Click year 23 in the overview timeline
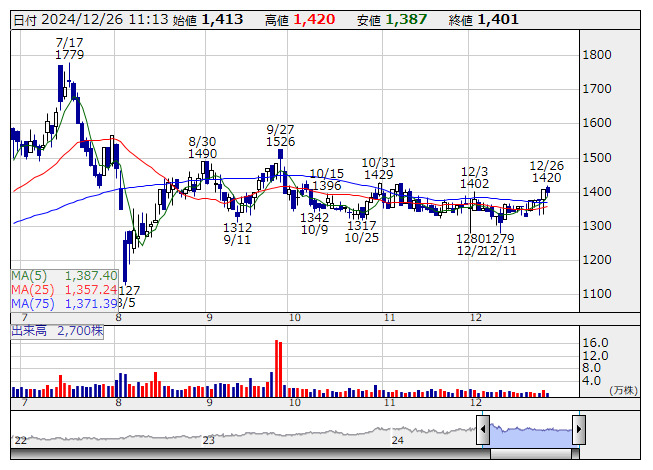Viewport: 653px width, 470px height. pyautogui.click(x=208, y=440)
